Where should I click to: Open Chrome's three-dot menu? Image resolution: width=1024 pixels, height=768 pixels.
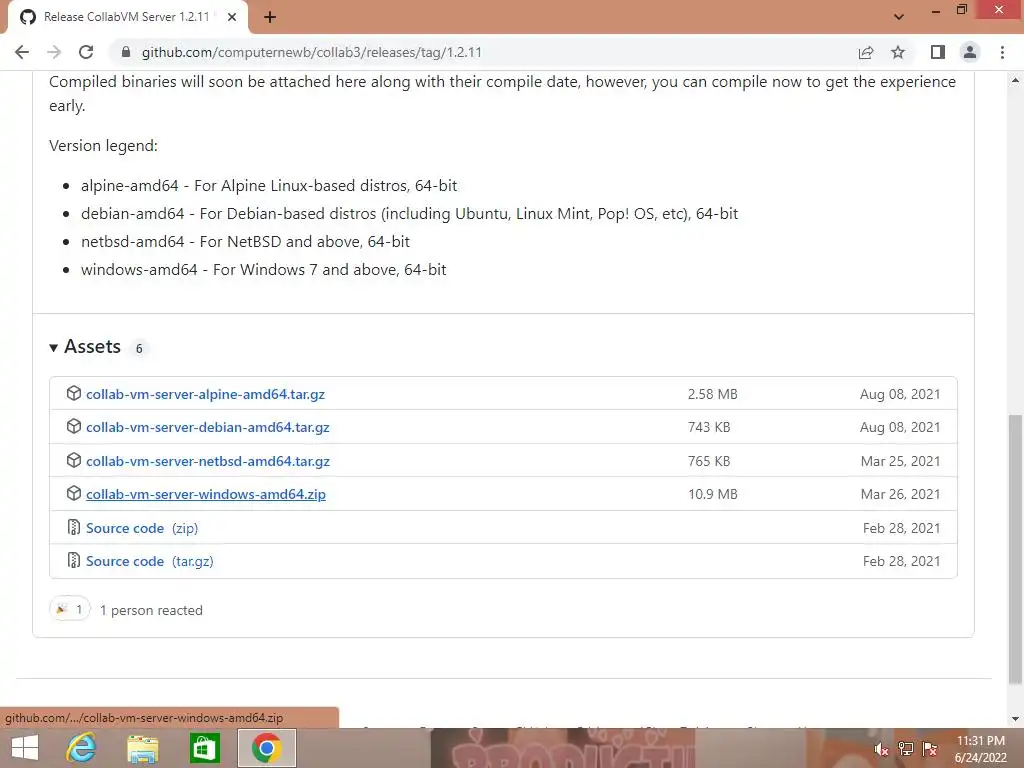(x=1002, y=52)
